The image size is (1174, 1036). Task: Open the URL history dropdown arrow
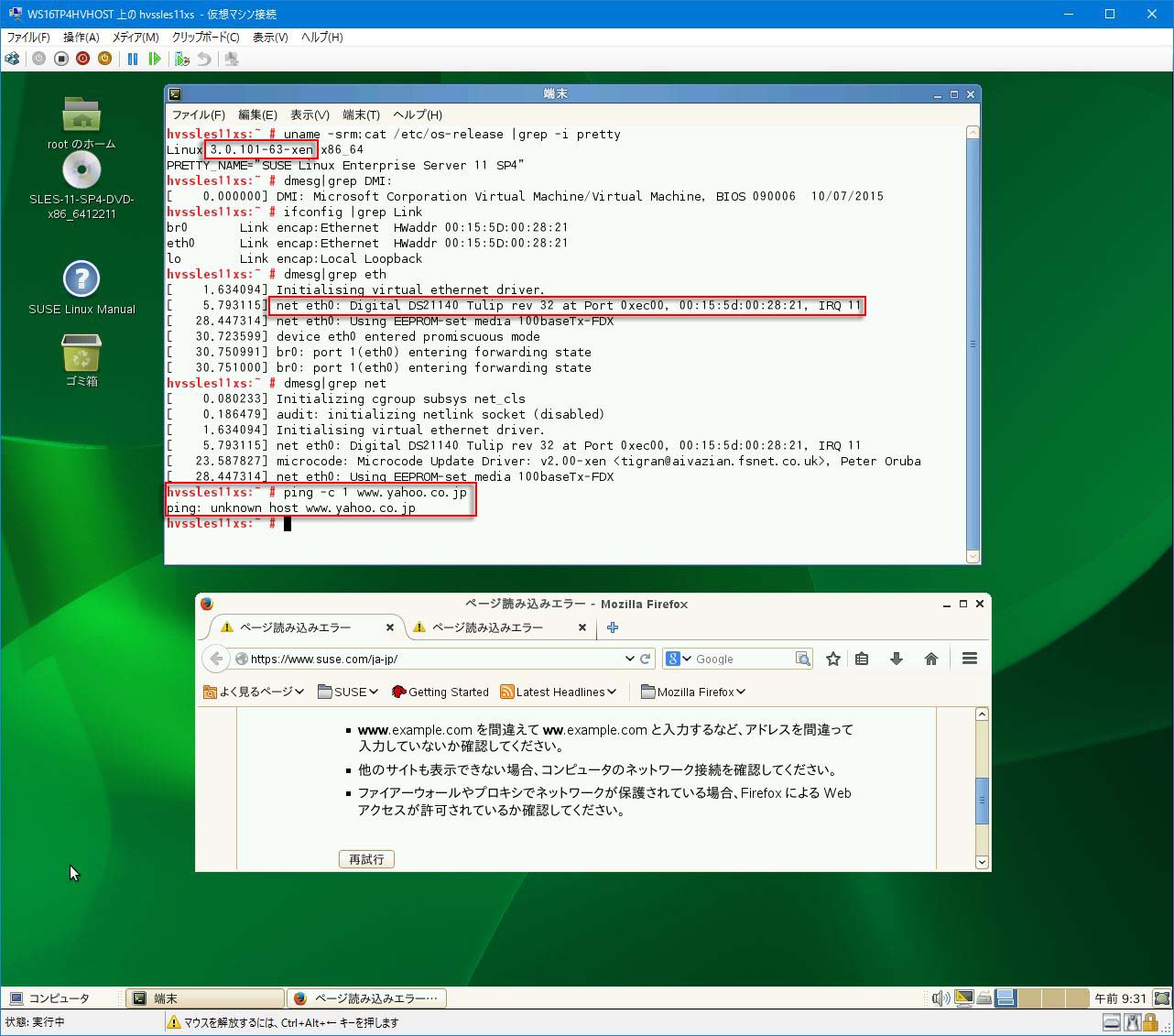click(629, 659)
